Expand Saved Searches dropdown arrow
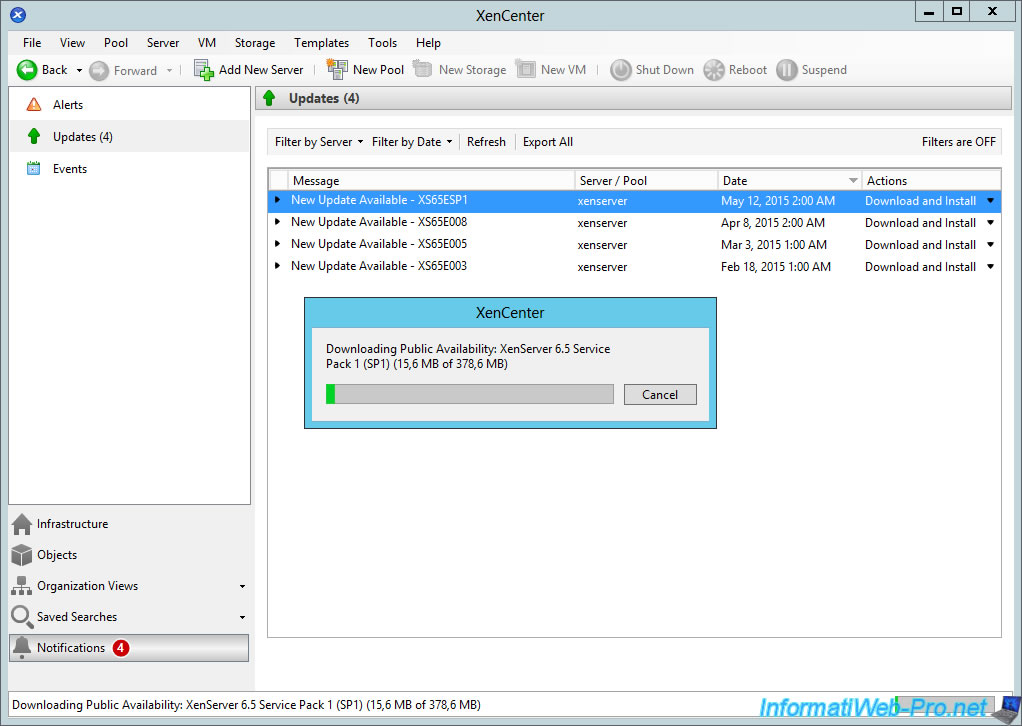This screenshot has width=1022, height=726. pyautogui.click(x=242, y=617)
